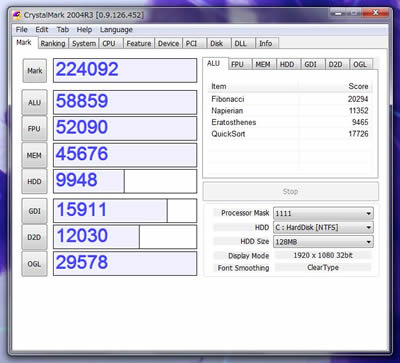
Task: Click the OGL score 29578
Action: [x=125, y=264]
